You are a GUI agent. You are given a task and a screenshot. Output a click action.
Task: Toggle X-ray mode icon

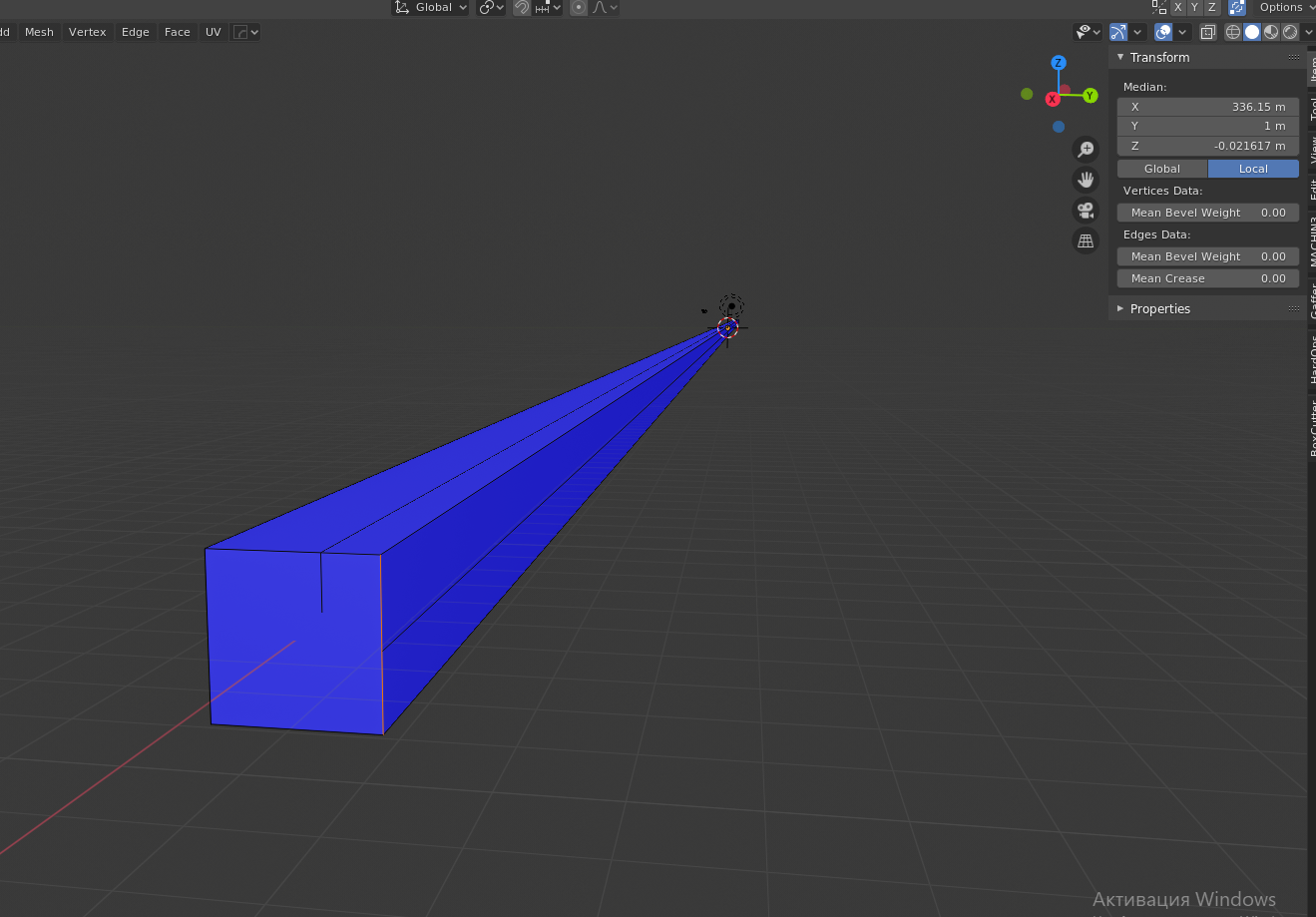[1207, 32]
